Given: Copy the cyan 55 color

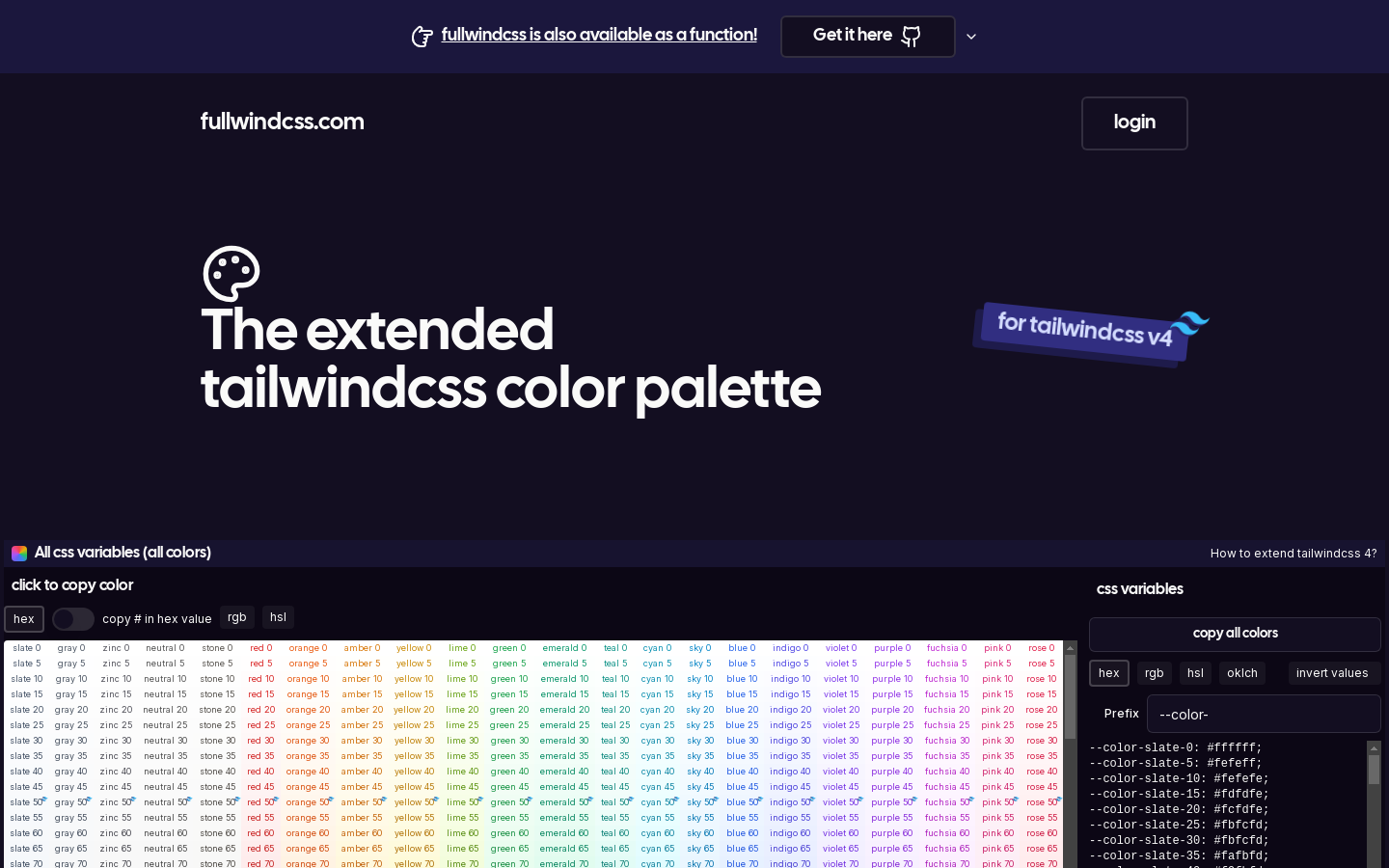Looking at the screenshot, I should 658,818.
